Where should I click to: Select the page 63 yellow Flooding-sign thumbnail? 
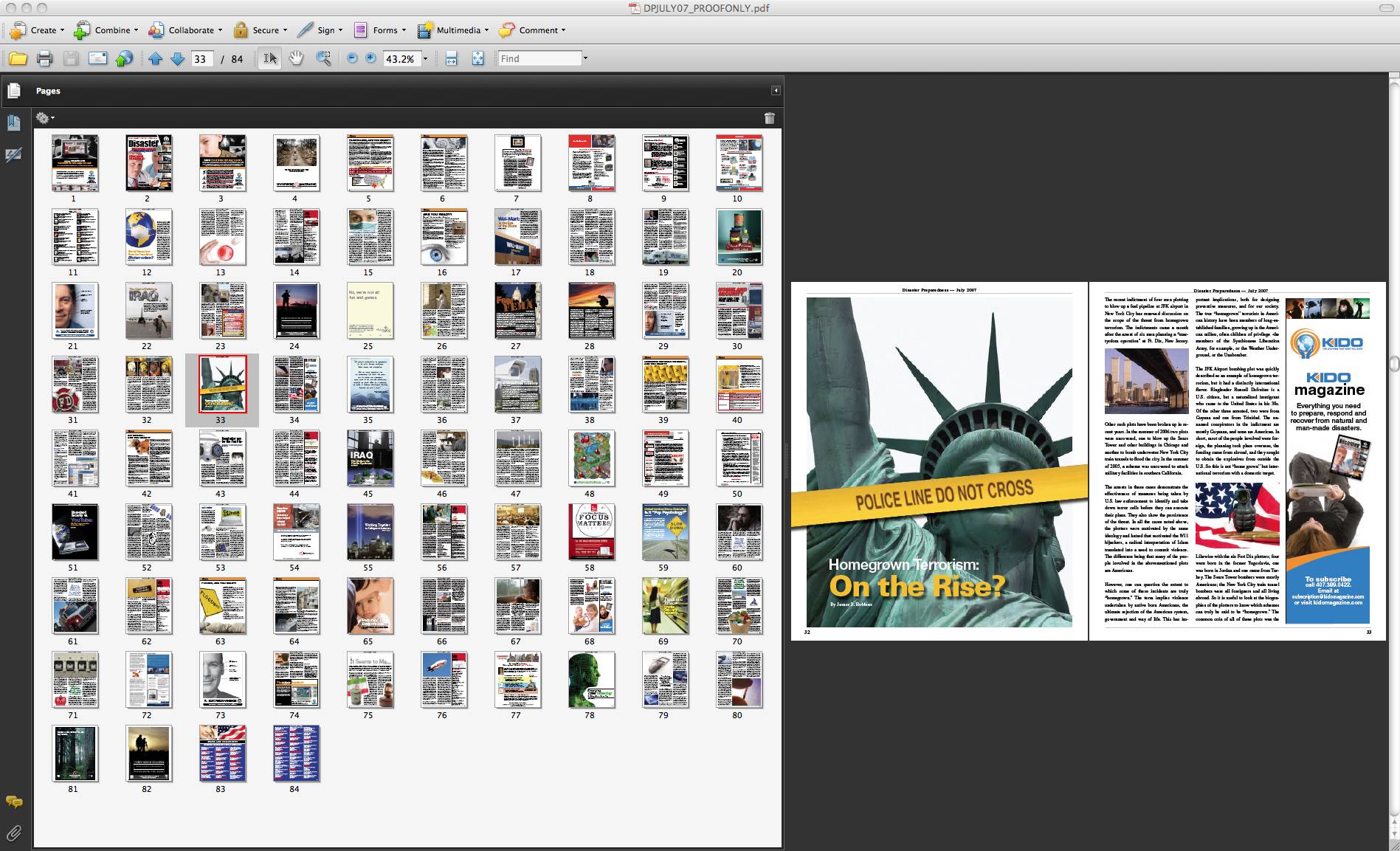pyautogui.click(x=222, y=606)
